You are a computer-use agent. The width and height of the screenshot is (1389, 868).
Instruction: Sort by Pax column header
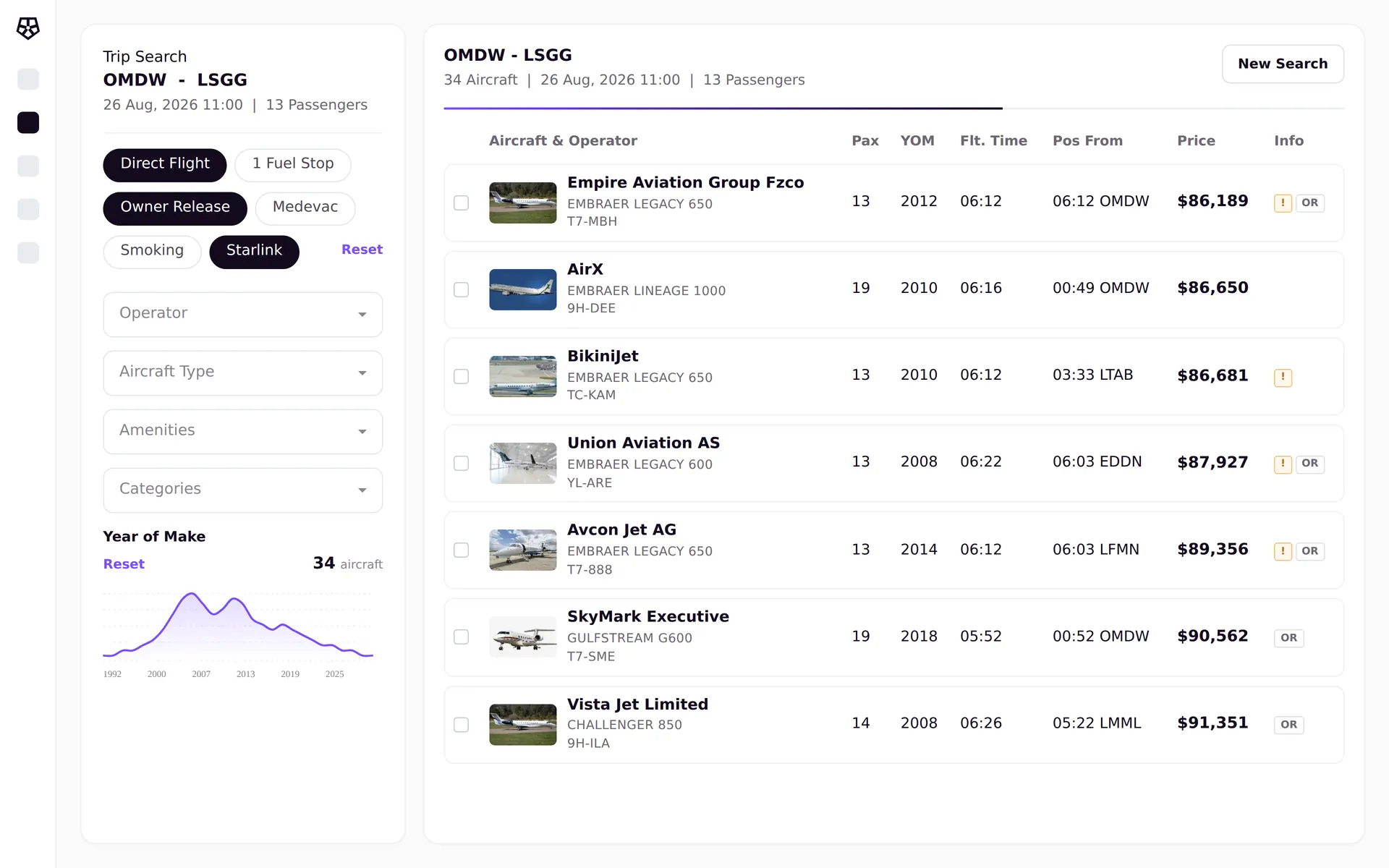[x=865, y=141]
